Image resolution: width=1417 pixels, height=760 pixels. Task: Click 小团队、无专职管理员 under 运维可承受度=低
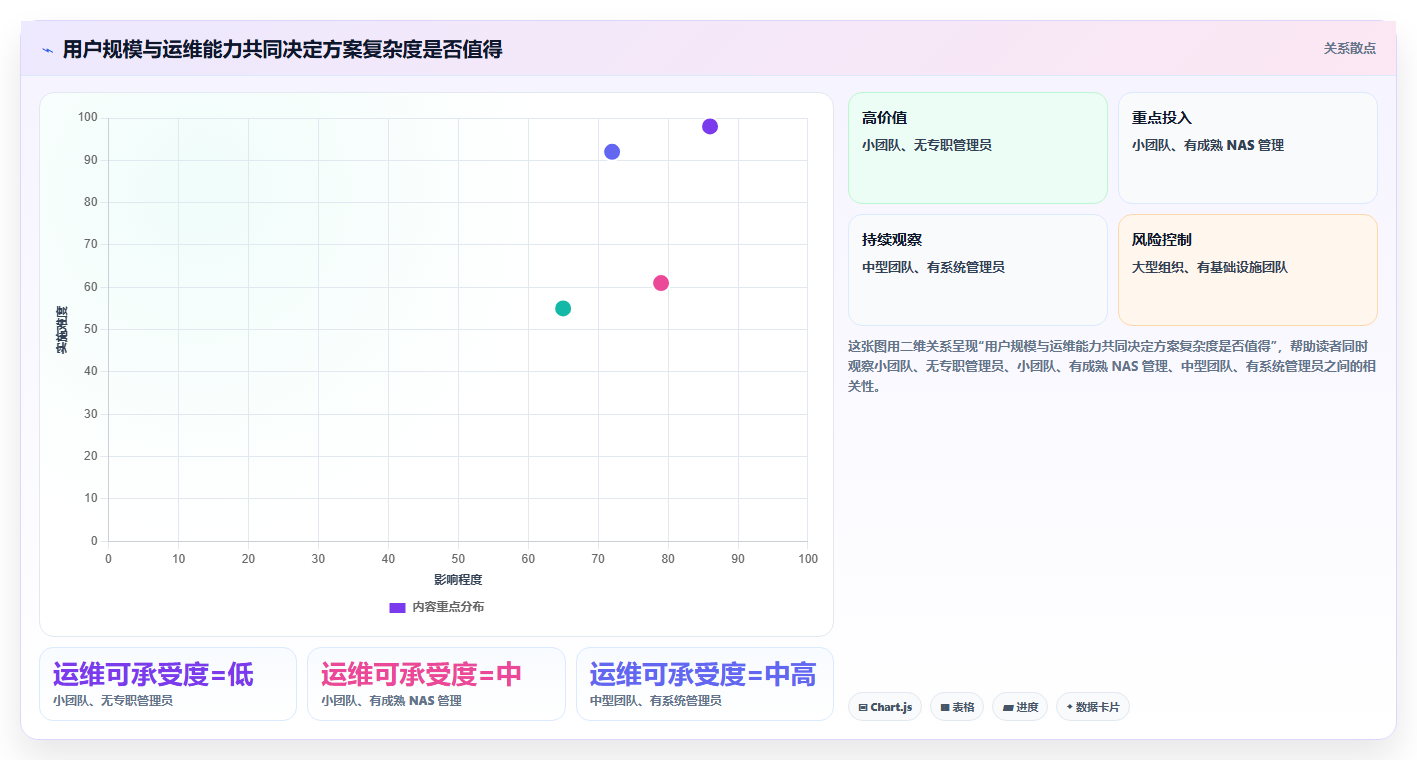113,701
